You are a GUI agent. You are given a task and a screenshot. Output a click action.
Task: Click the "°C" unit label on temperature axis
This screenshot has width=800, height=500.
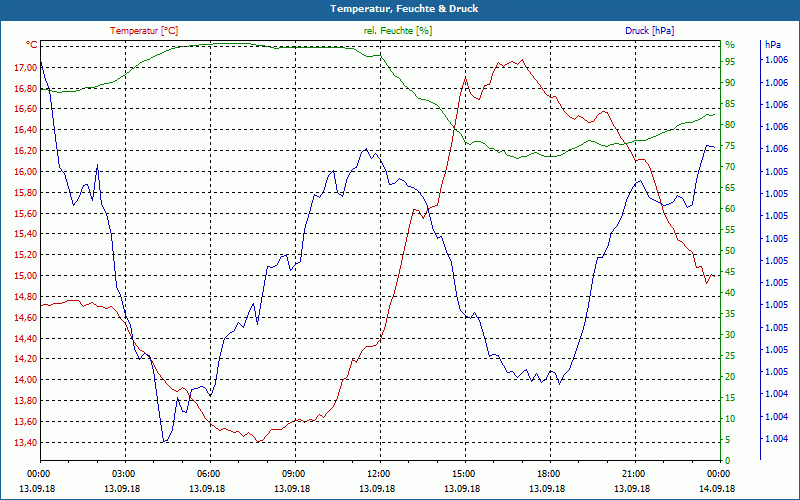[x=31, y=45]
